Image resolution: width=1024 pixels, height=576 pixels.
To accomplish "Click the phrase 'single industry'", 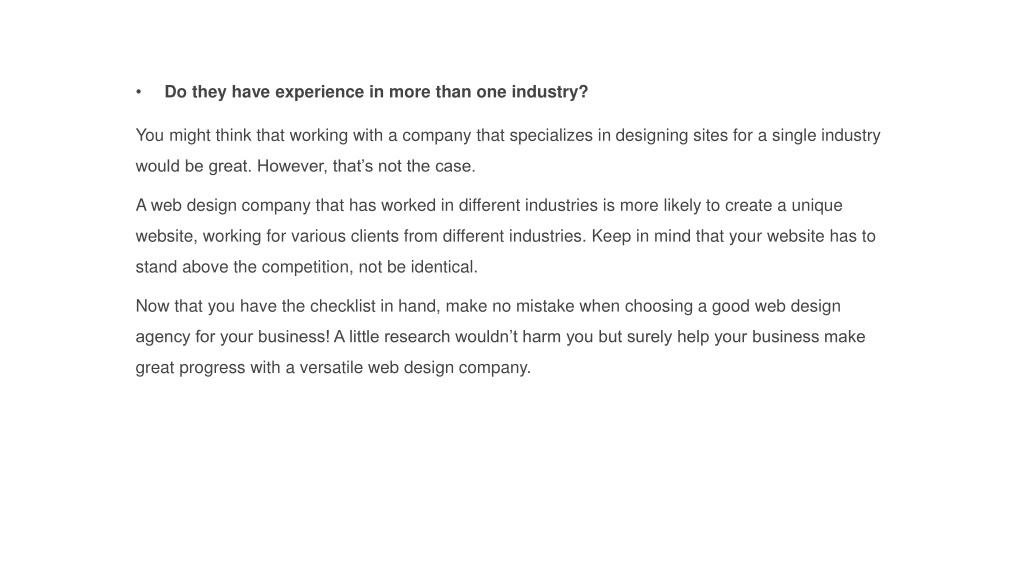I will coord(826,135).
